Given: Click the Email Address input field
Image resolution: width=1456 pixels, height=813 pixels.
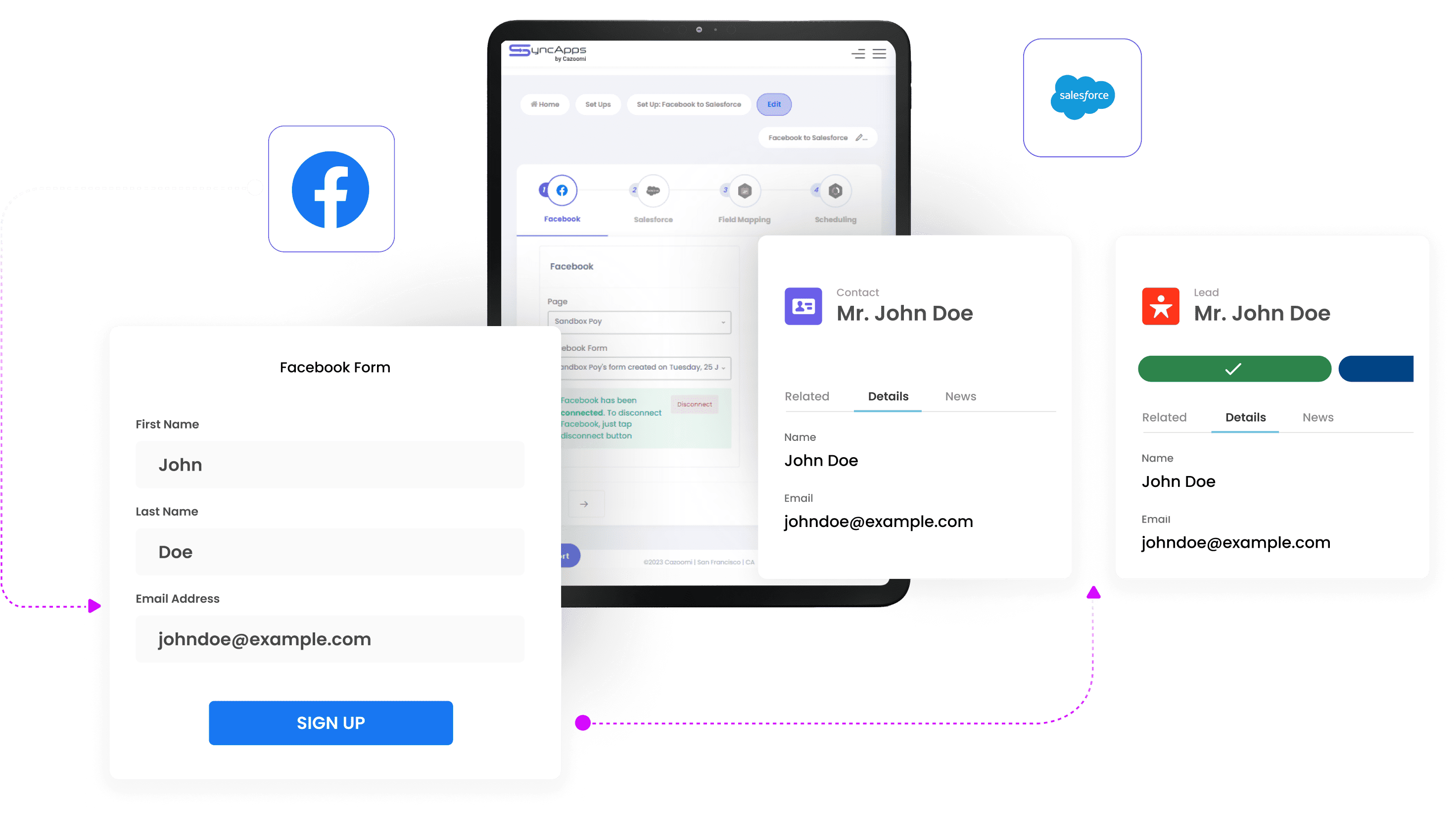Looking at the screenshot, I should click(330, 639).
